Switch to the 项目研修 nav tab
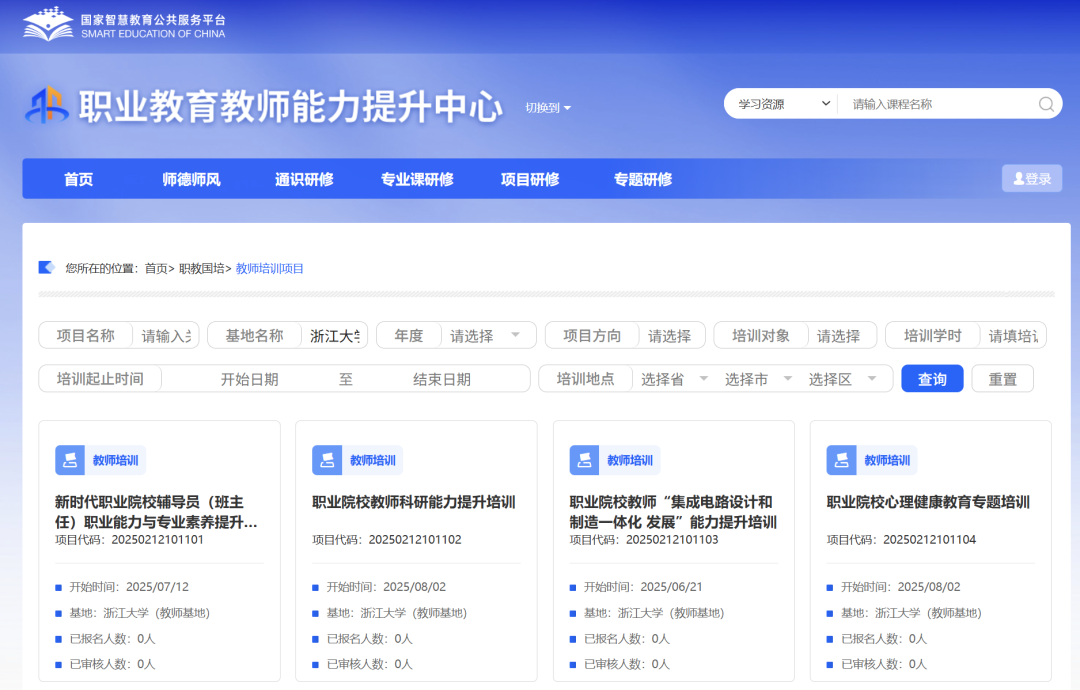Screen dimensions: 1080x690 (530, 179)
